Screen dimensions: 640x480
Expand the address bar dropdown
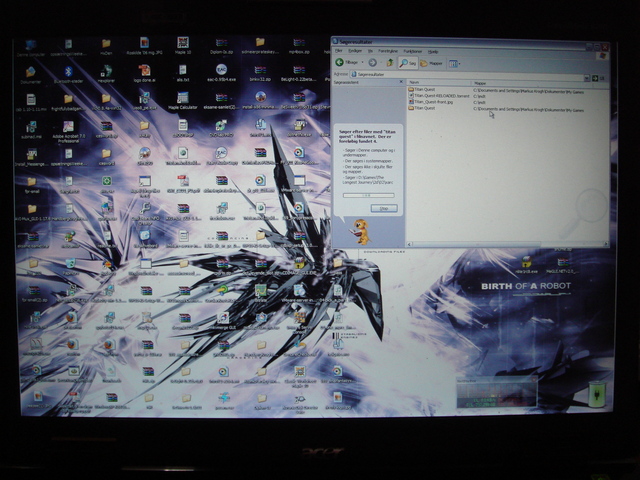pos(587,78)
